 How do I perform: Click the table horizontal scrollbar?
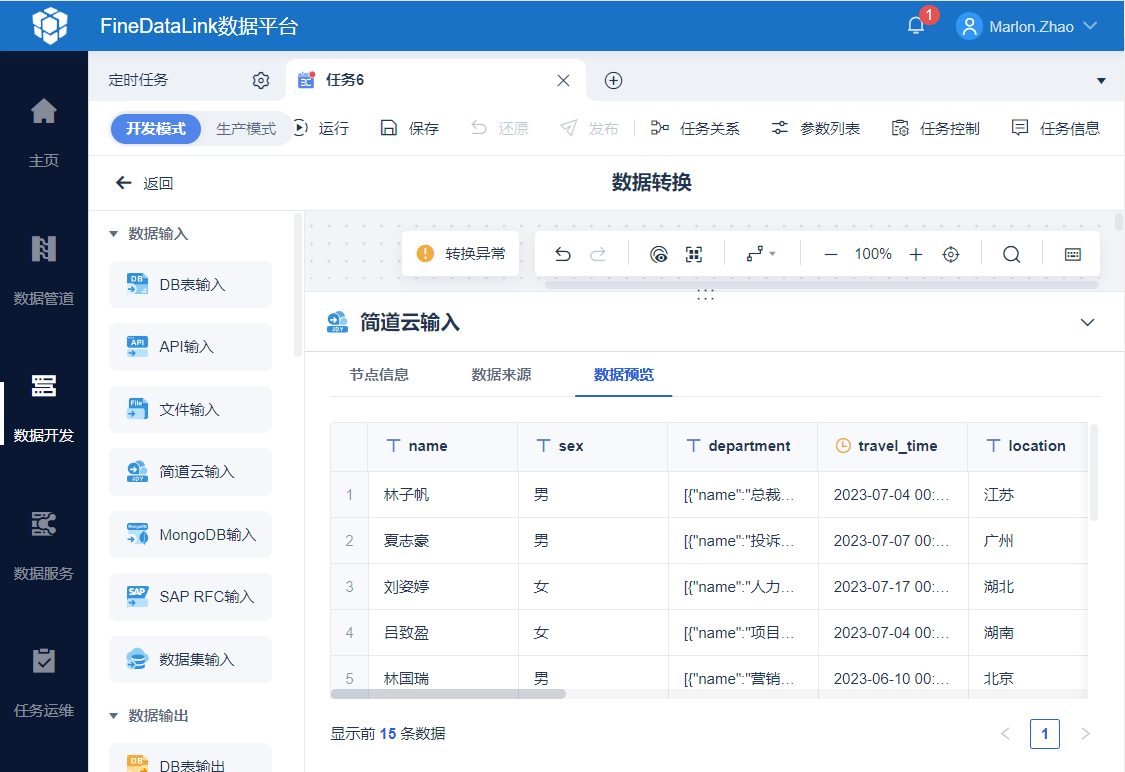(448, 694)
